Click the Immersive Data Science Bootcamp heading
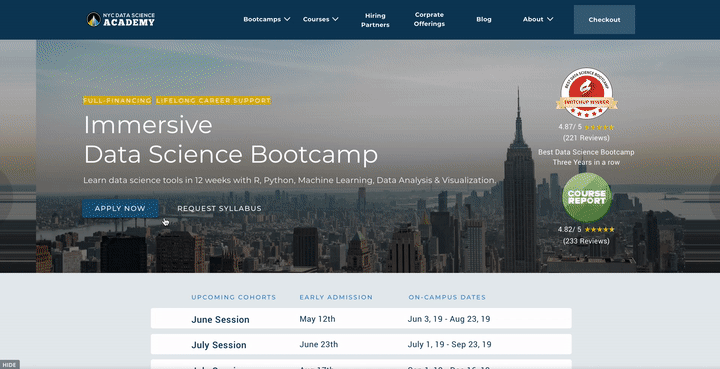 click(231, 140)
